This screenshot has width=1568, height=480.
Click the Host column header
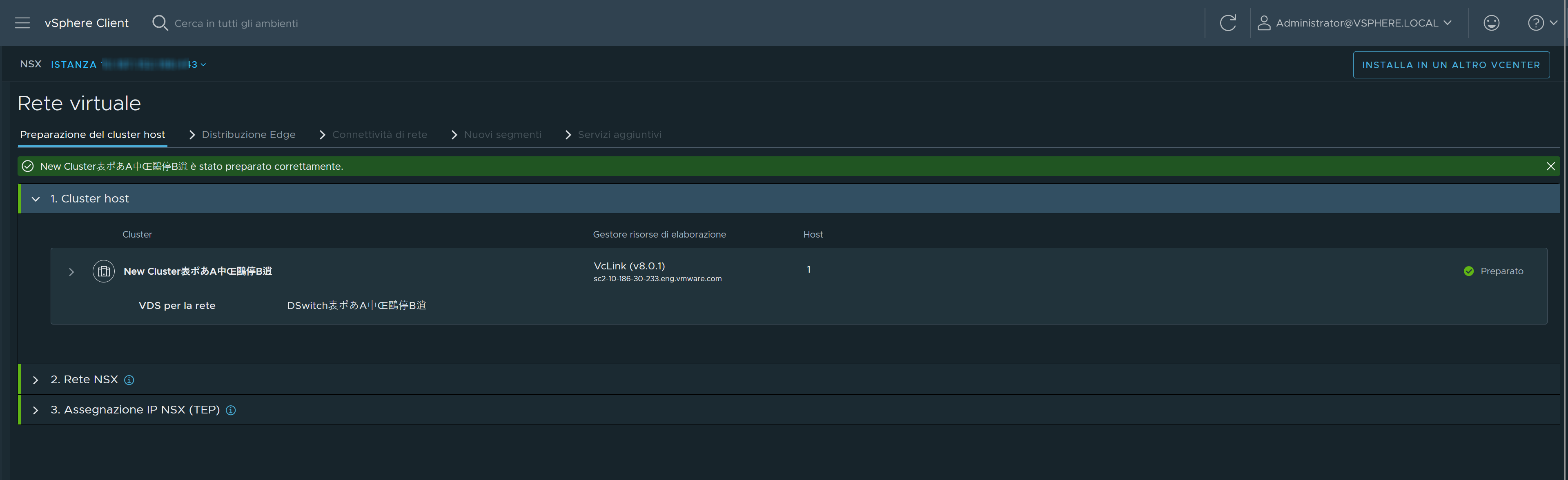tap(813, 234)
